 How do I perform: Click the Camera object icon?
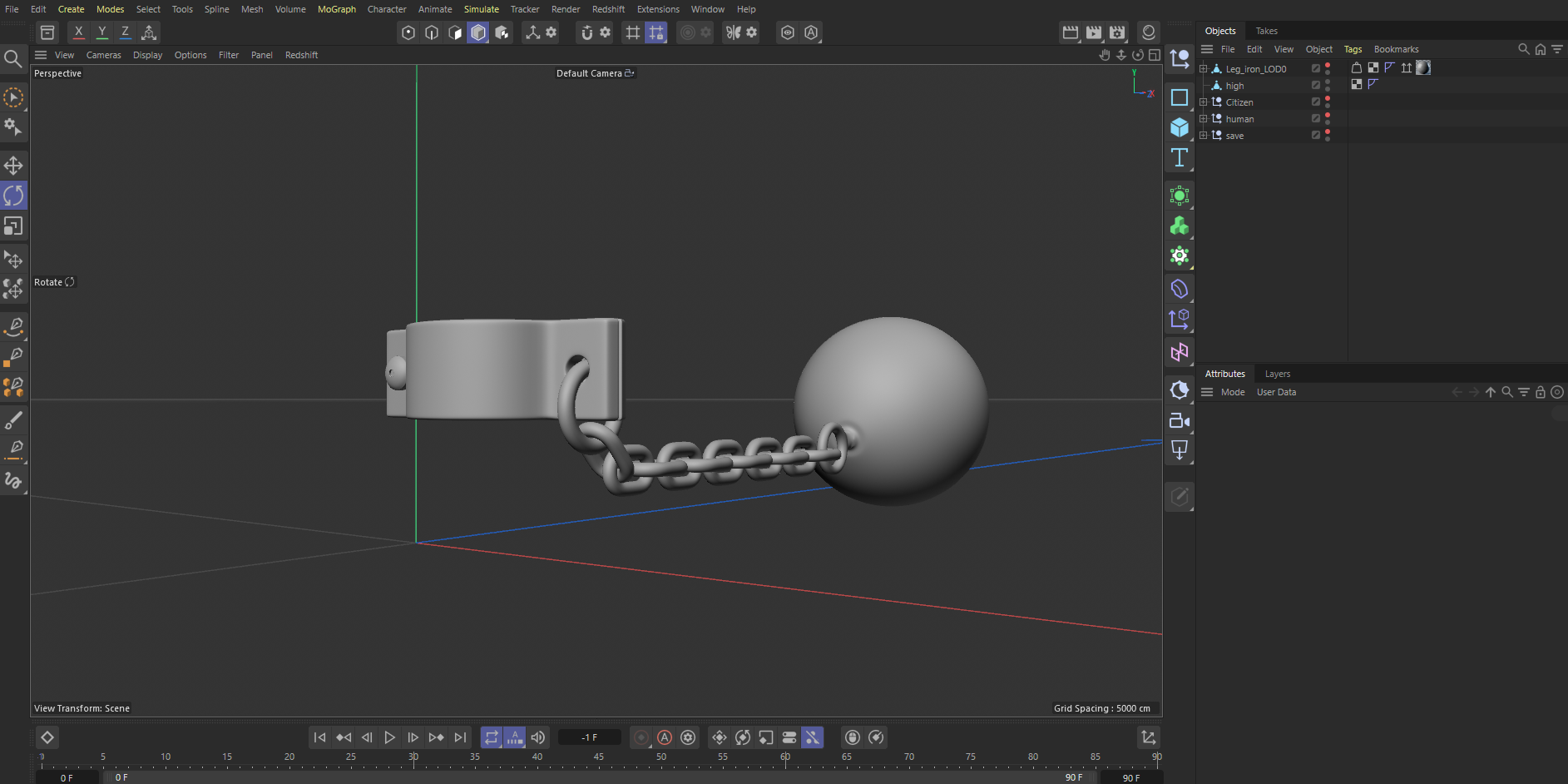click(1179, 420)
